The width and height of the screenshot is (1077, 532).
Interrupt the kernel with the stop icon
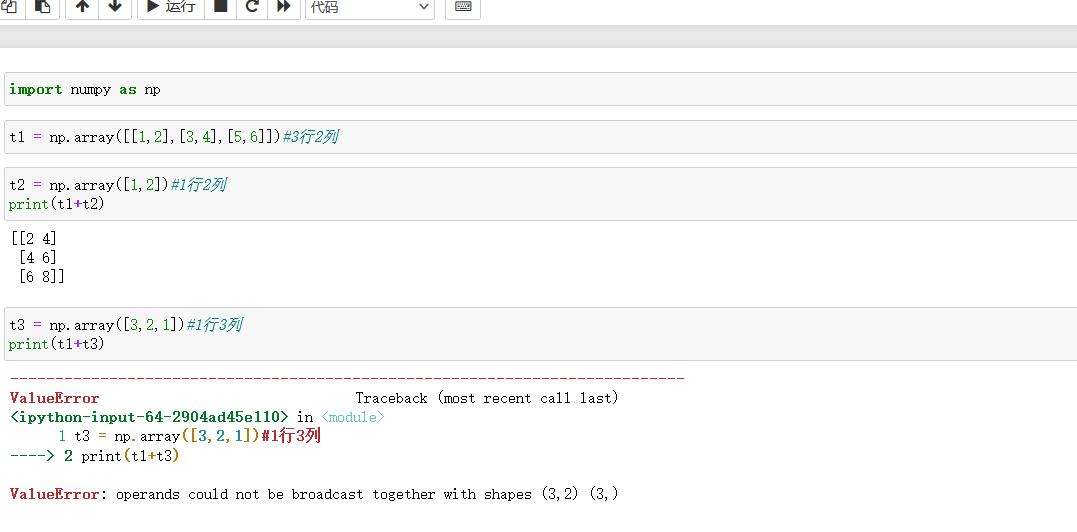220,7
